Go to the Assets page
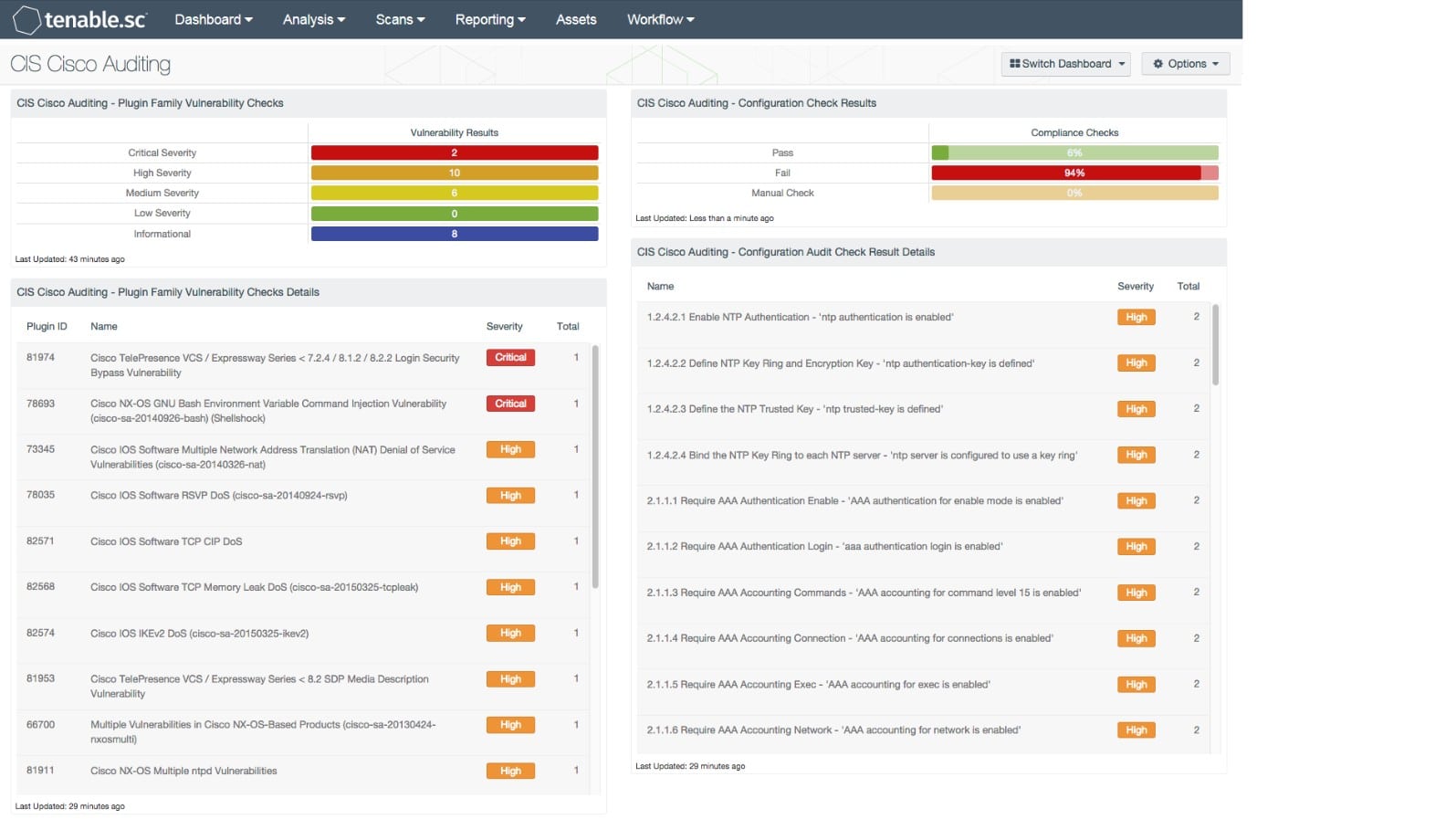The height and width of the screenshot is (819, 1456). point(576,19)
